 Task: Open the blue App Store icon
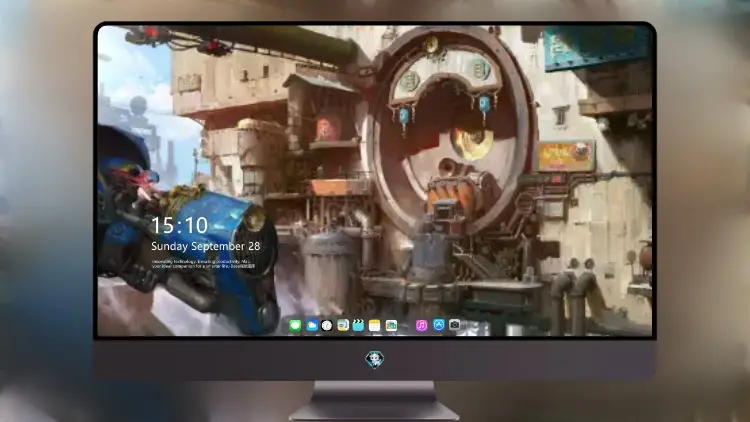pos(439,325)
